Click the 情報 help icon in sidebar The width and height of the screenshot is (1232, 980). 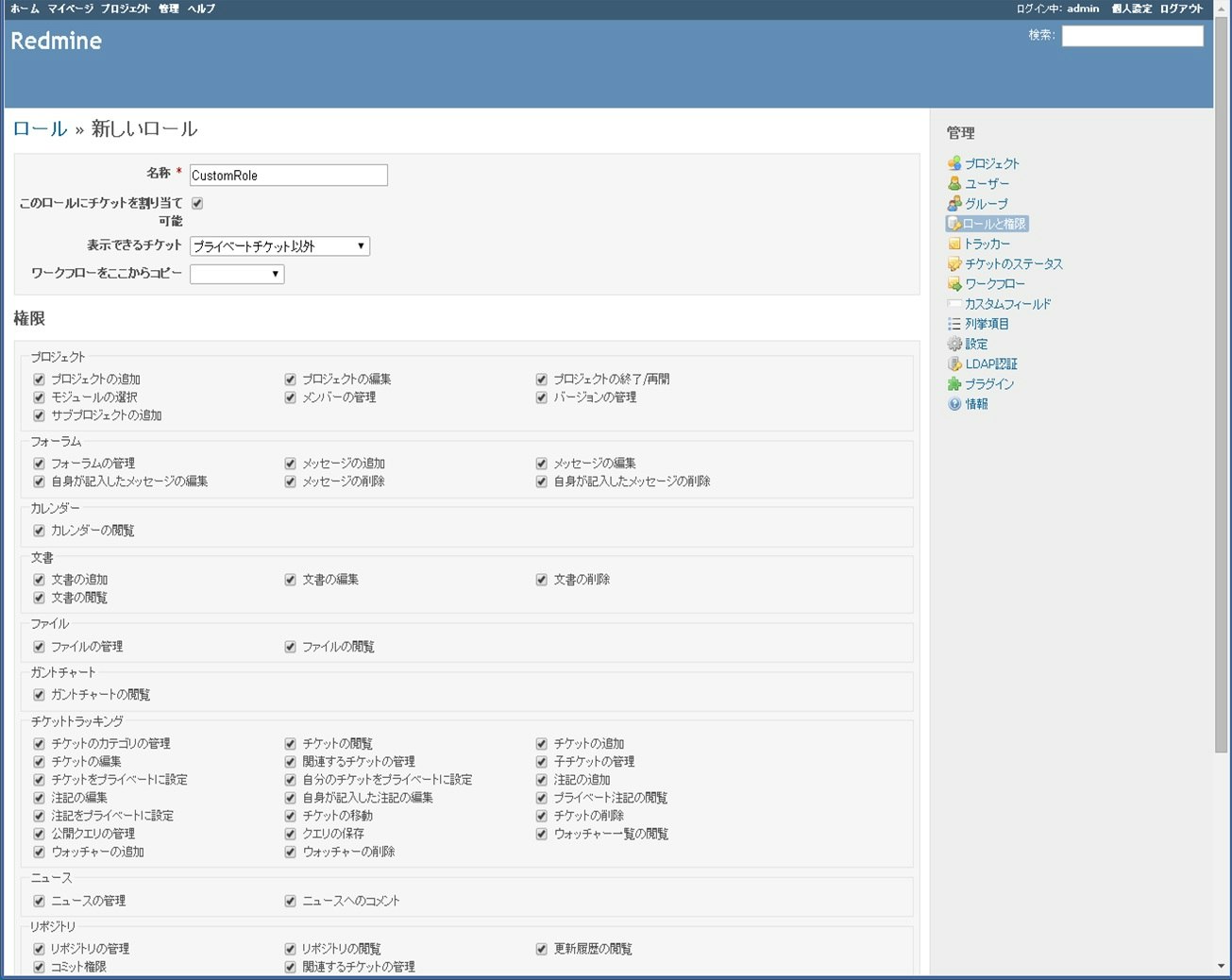954,404
